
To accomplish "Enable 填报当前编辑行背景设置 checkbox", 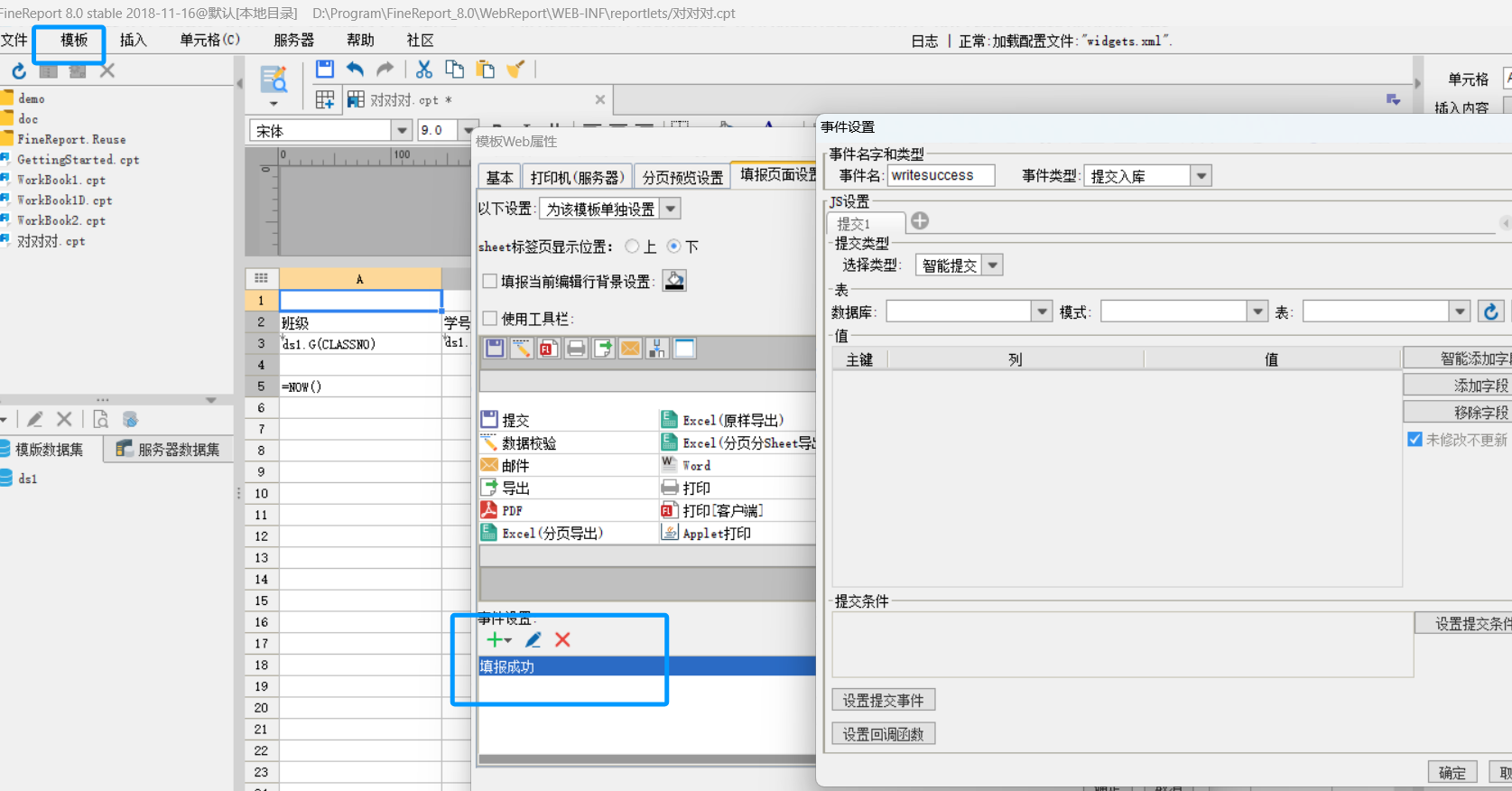I will [490, 282].
